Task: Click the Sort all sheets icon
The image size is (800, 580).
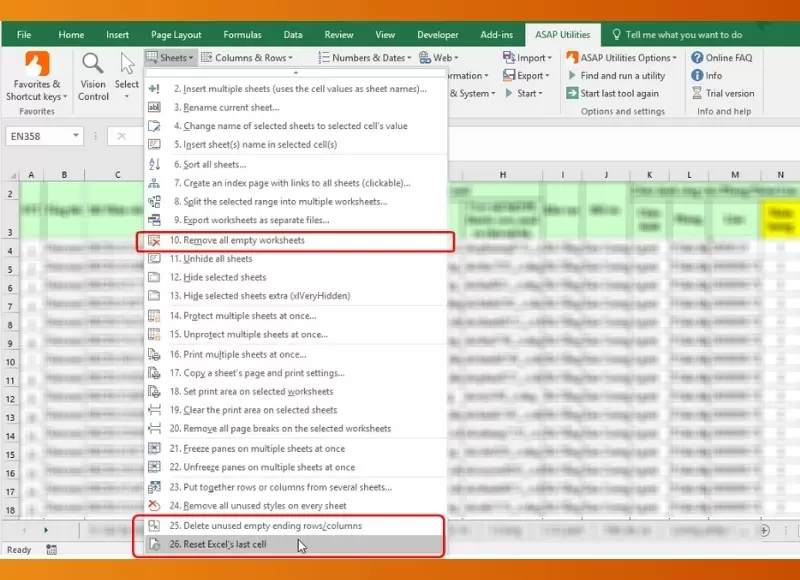Action: click(x=154, y=164)
